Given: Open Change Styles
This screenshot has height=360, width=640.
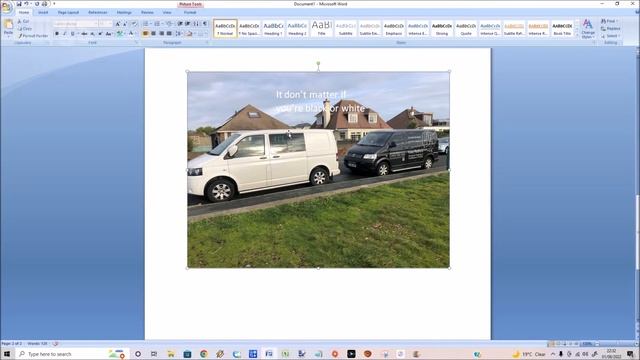Looking at the screenshot, I should [x=588, y=29].
